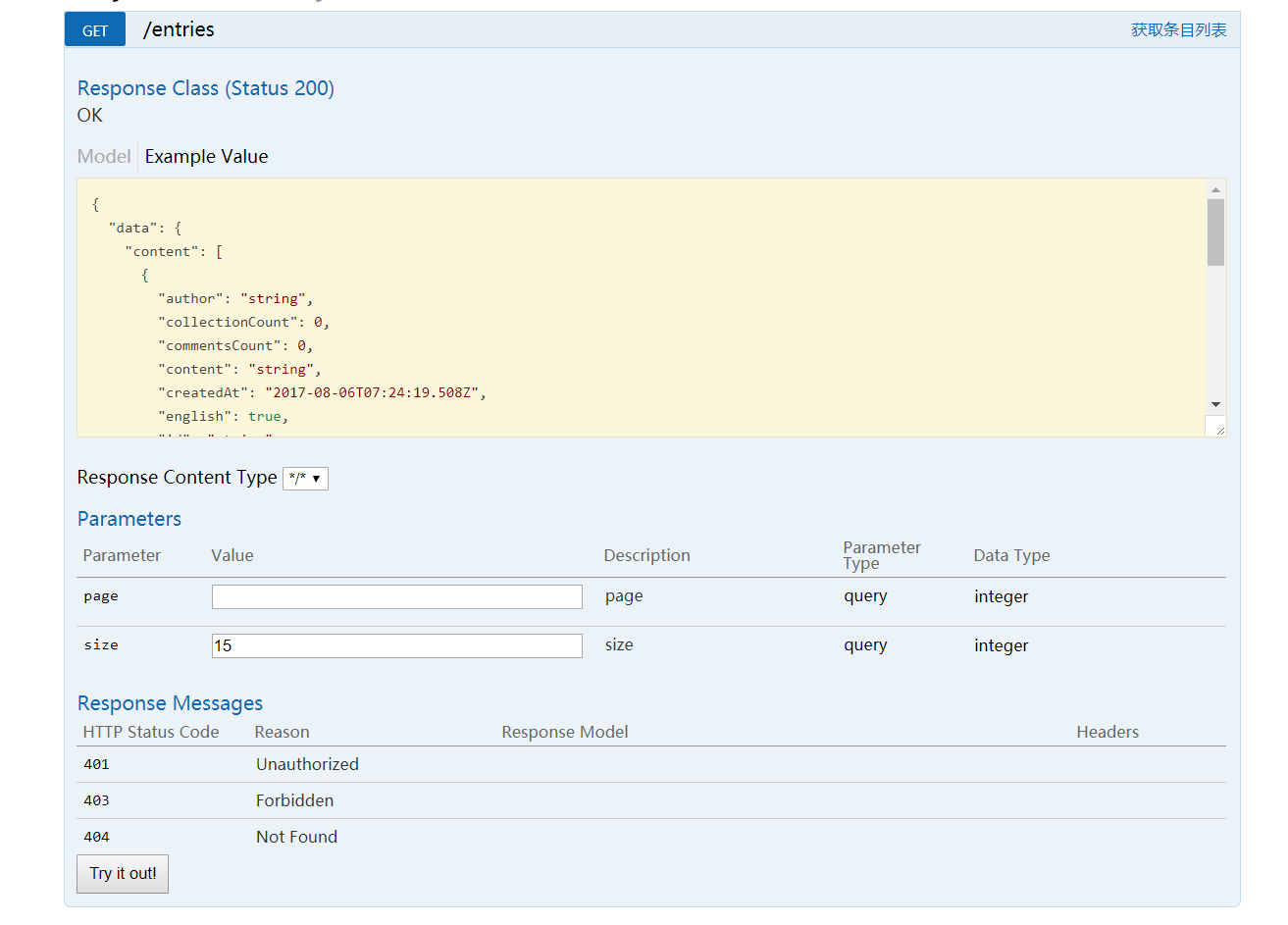Select the 401 status code row
This screenshot has height=925, width=1288.
(x=96, y=765)
